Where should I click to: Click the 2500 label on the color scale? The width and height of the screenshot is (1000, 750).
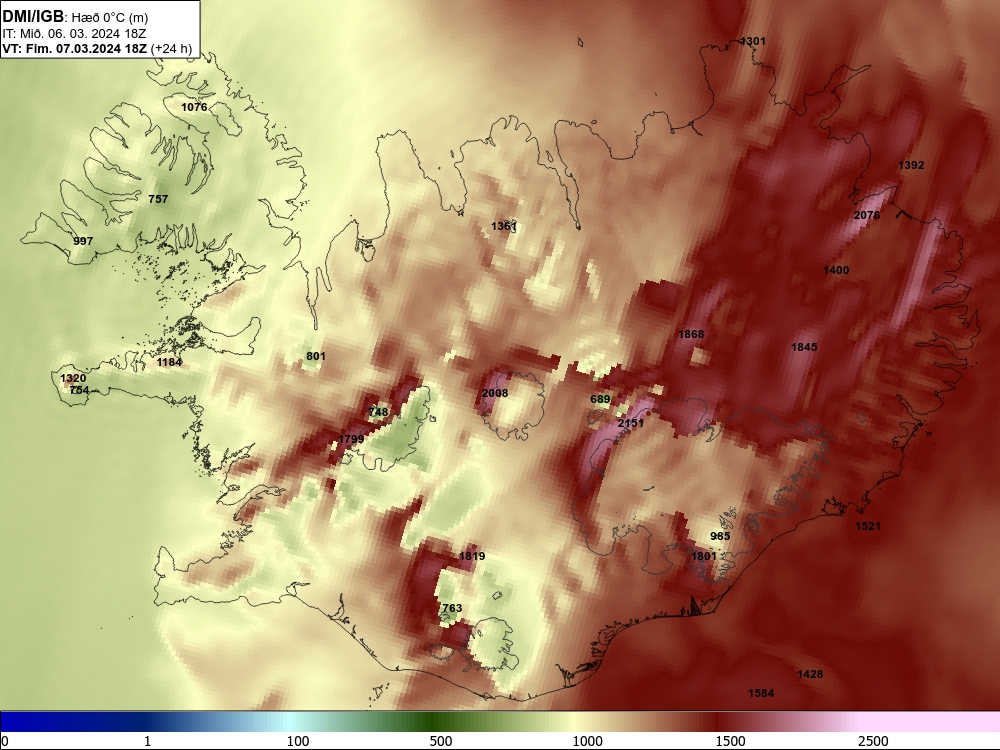pos(873,741)
